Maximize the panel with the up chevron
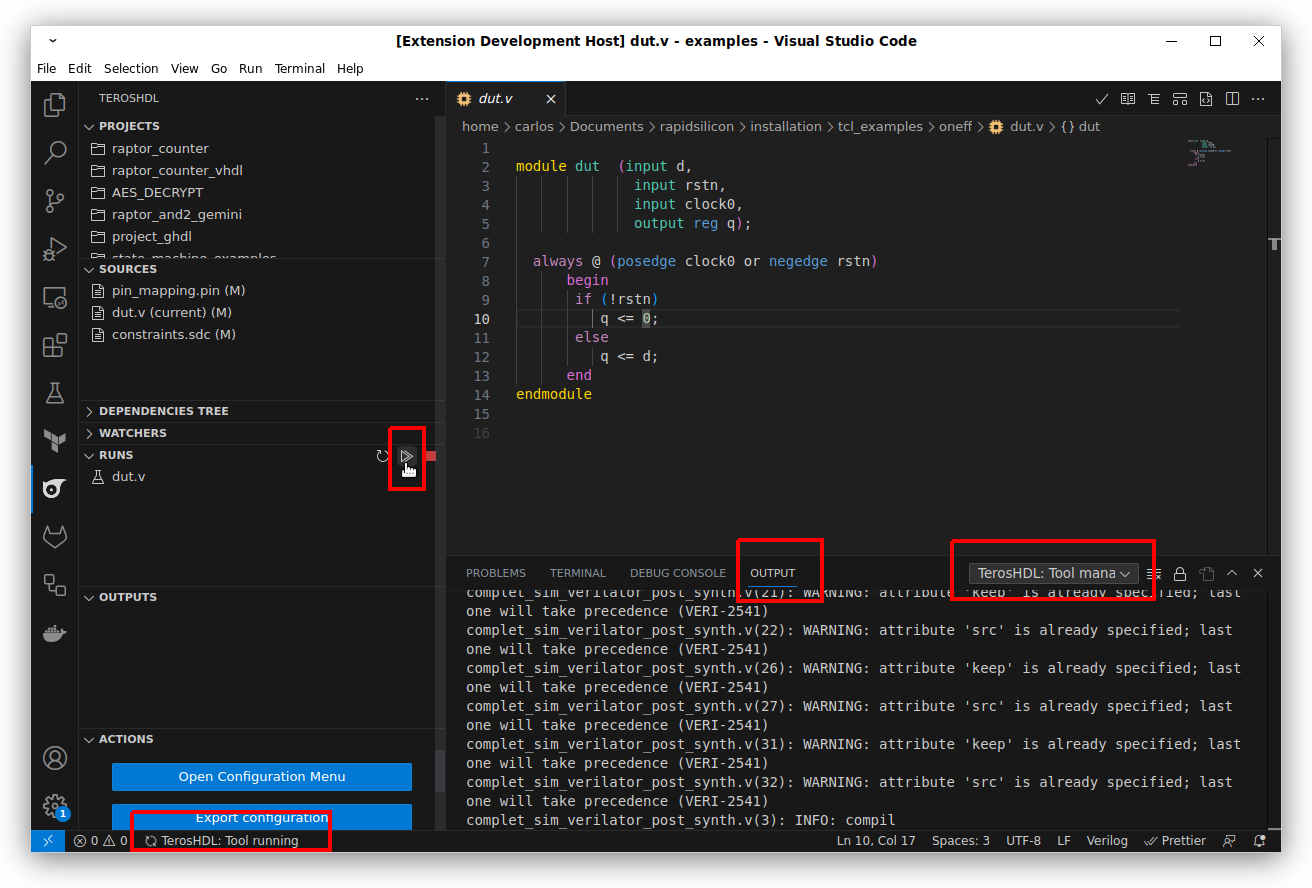1312x888 pixels. [x=1232, y=573]
